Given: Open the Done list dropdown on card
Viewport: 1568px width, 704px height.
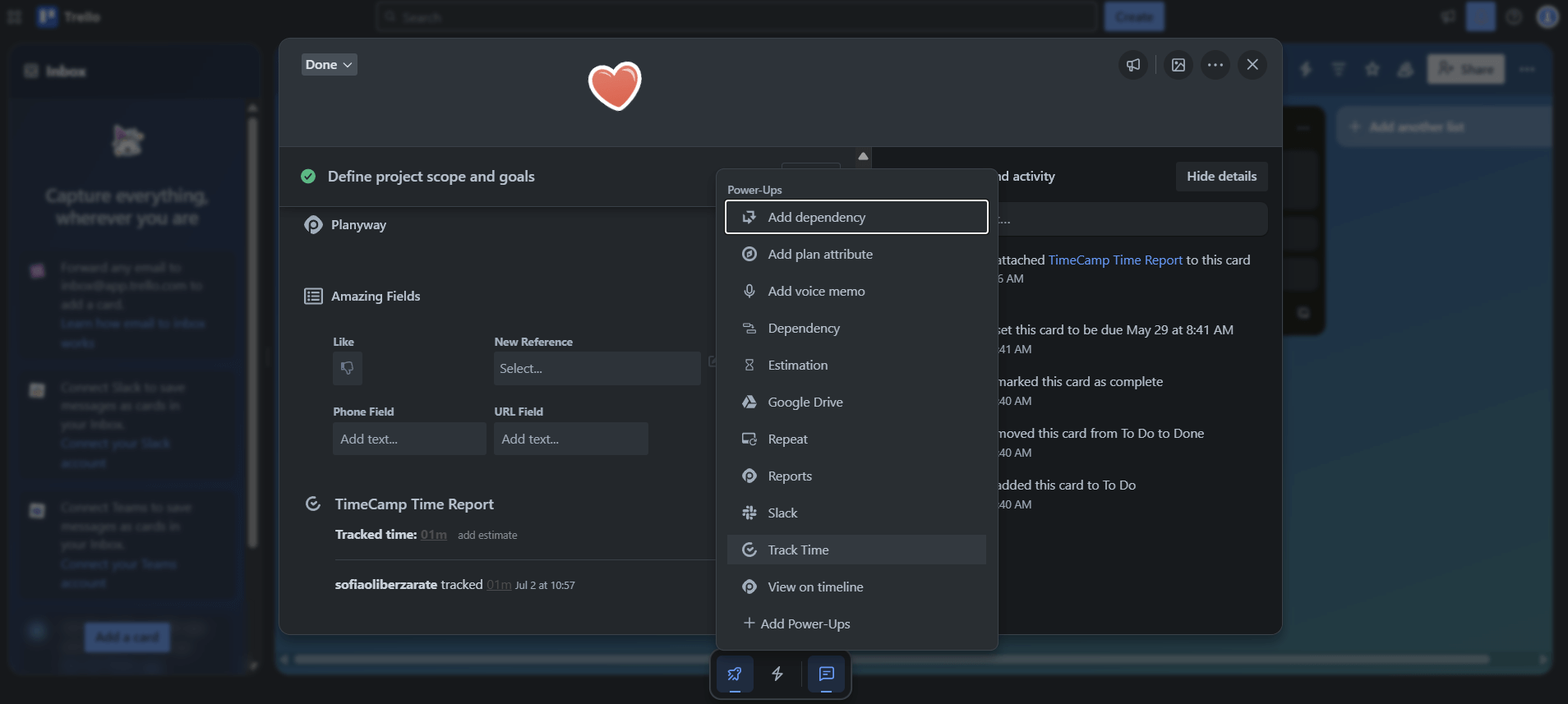Looking at the screenshot, I should click(329, 65).
